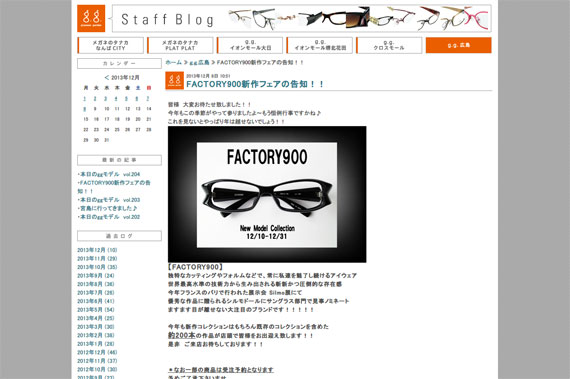The image size is (570, 379).
Task: Open archive 2012年11月 (37)
Action: [97, 361]
